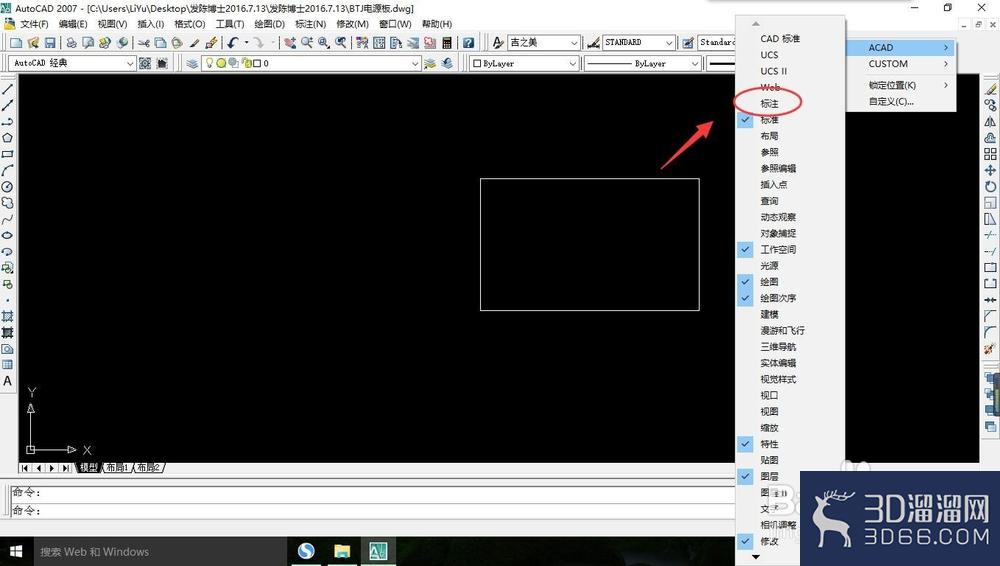Image resolution: width=1000 pixels, height=566 pixels.
Task: Open the 吉之美 text style dropdown
Action: [574, 43]
